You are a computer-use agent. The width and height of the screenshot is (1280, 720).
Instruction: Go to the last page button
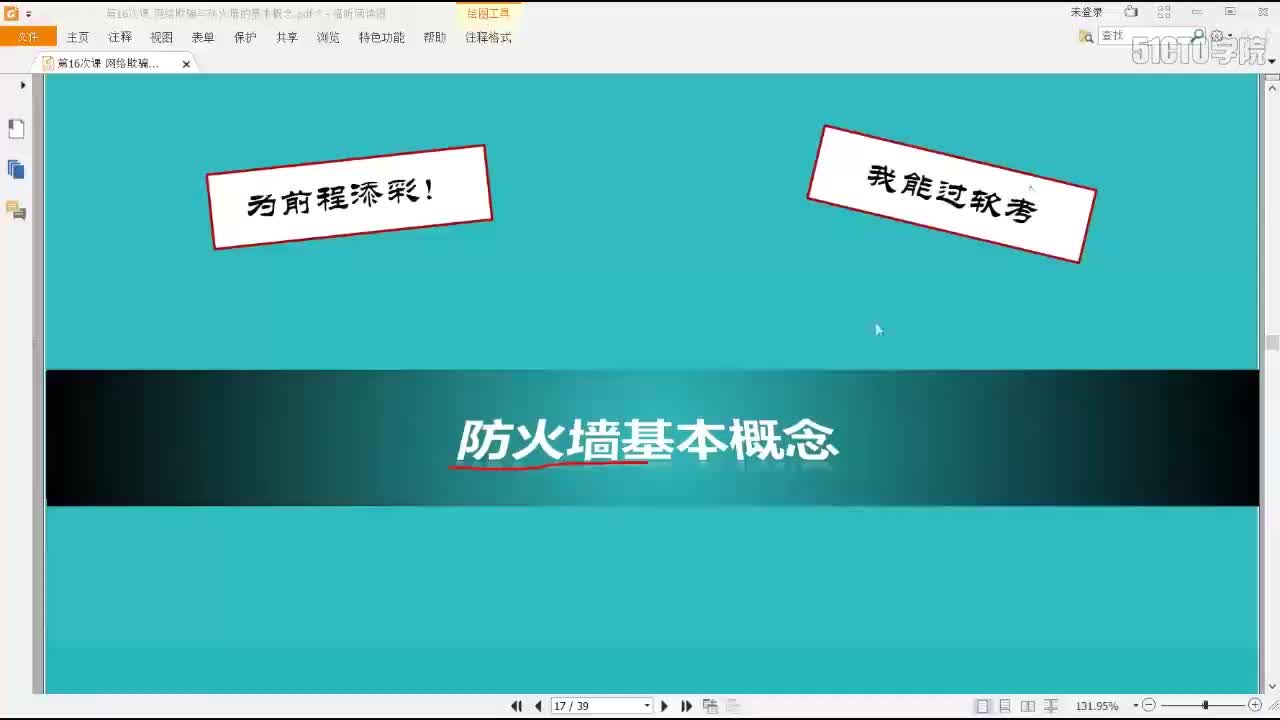(686, 706)
